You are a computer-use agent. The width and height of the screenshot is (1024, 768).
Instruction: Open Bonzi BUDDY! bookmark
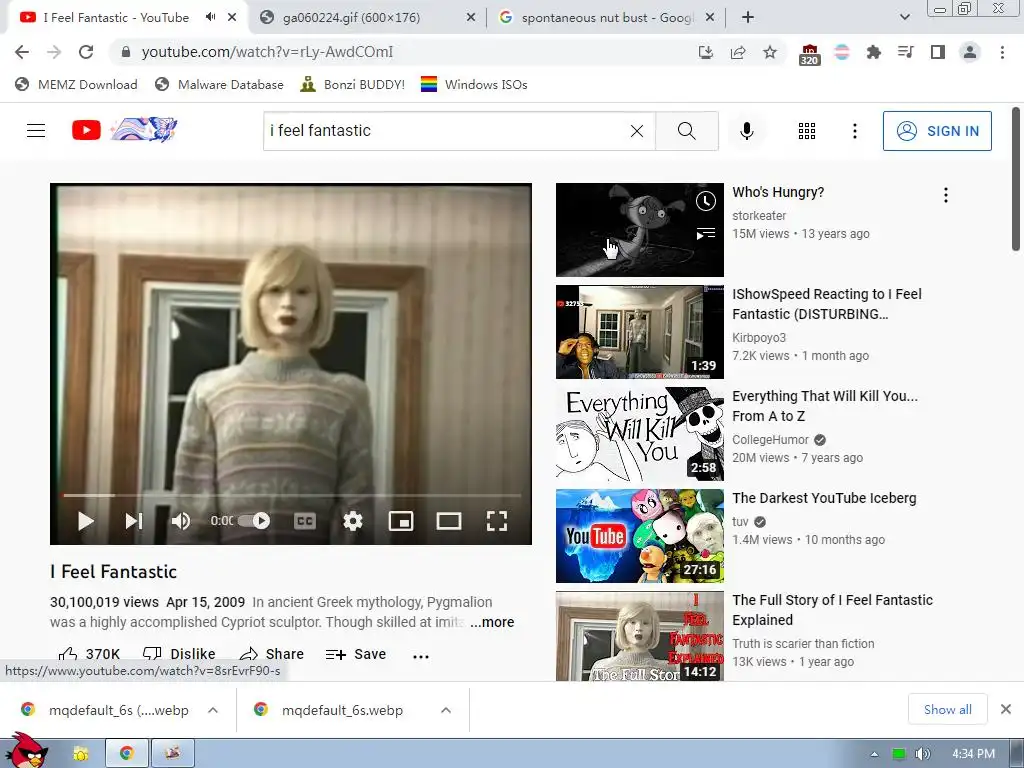353,85
